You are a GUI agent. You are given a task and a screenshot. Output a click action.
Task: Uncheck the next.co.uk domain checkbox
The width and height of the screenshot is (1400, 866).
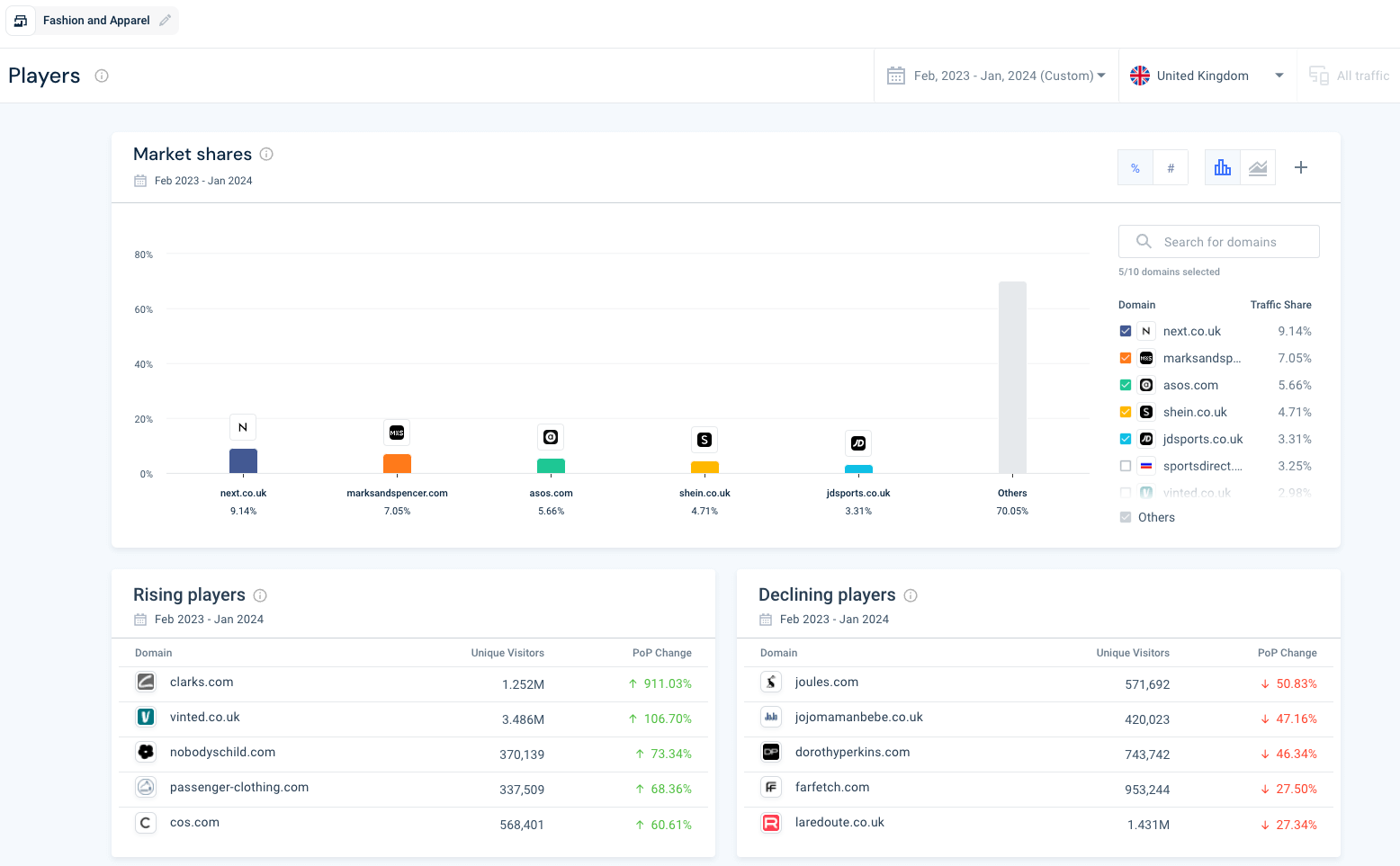tap(1125, 331)
